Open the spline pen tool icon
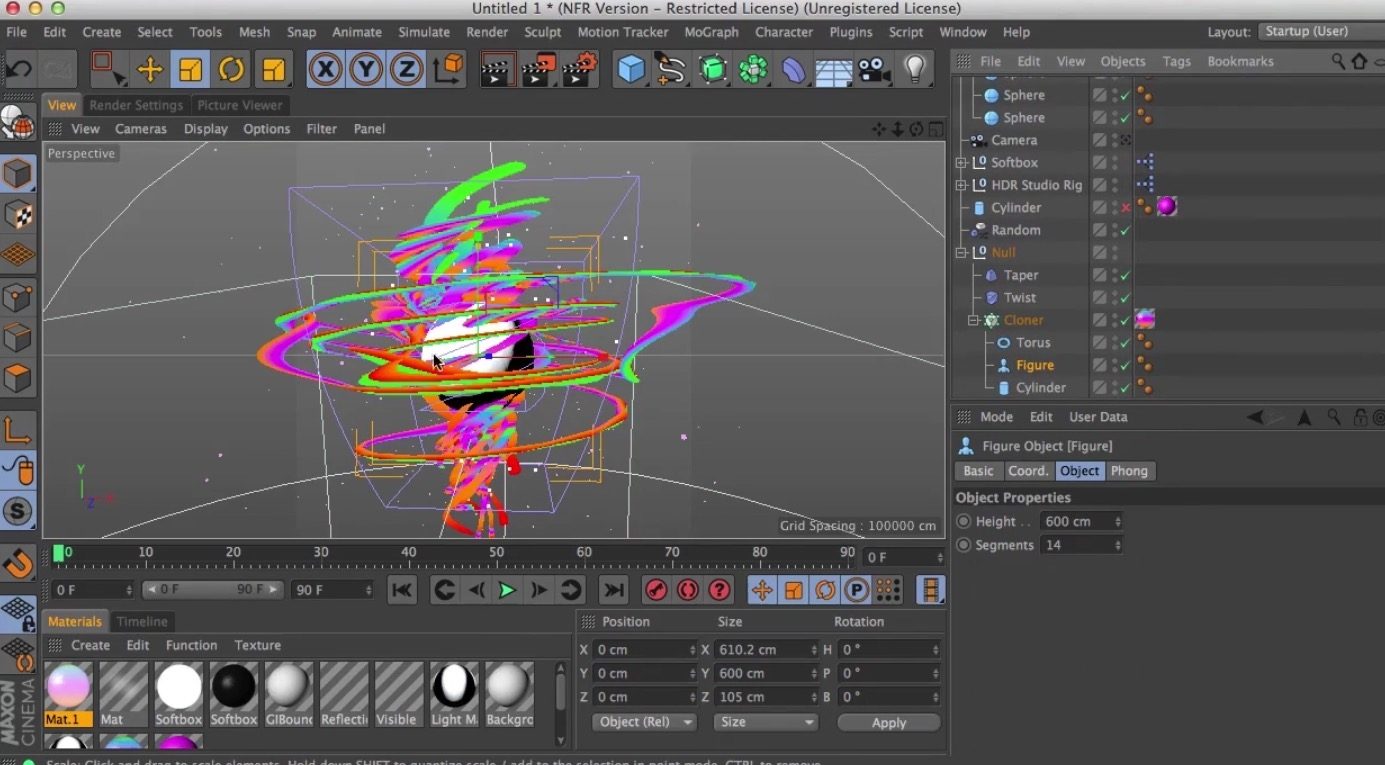 click(x=671, y=69)
